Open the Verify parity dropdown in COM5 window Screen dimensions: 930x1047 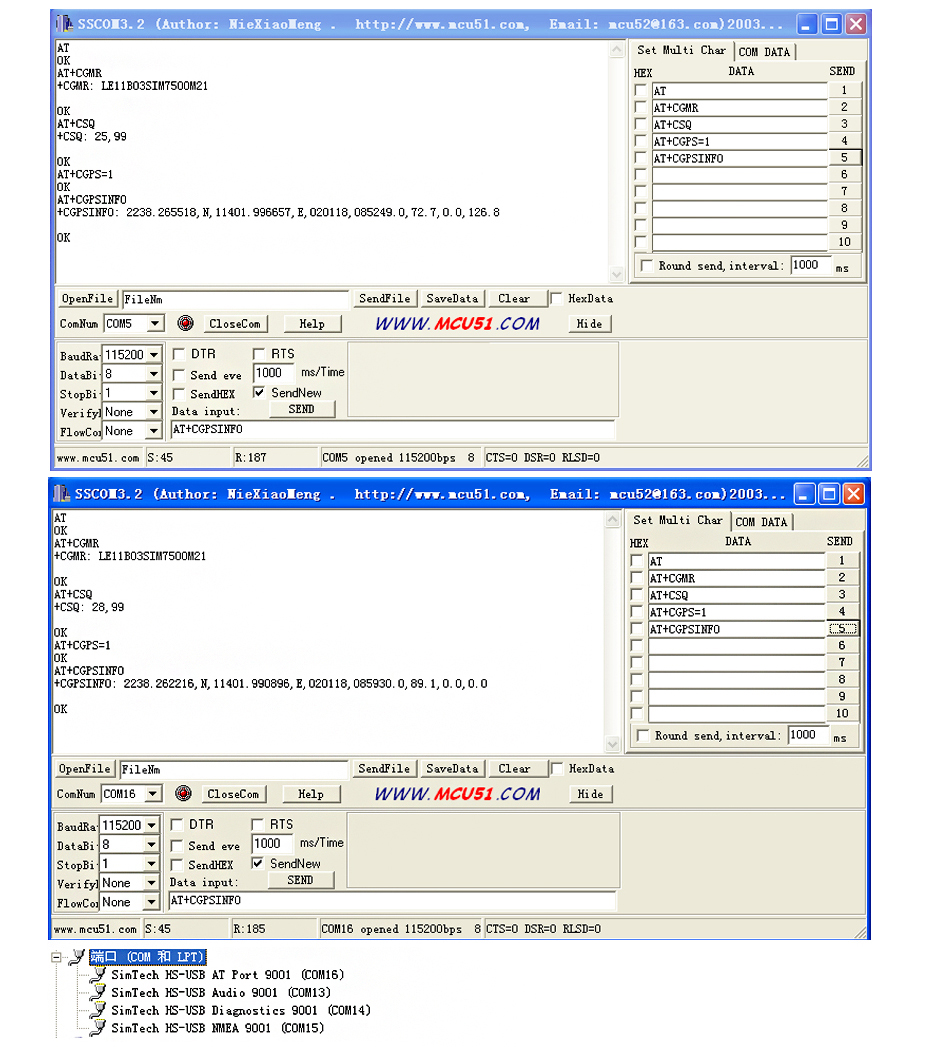[x=154, y=412]
